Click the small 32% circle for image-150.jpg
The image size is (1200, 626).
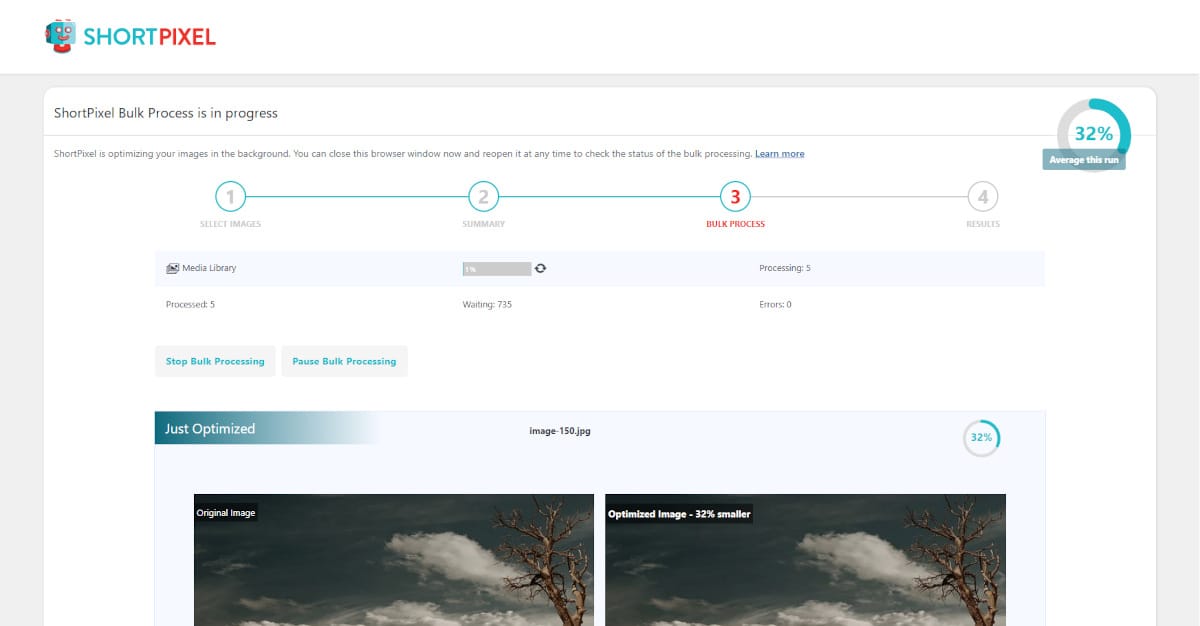(981, 437)
